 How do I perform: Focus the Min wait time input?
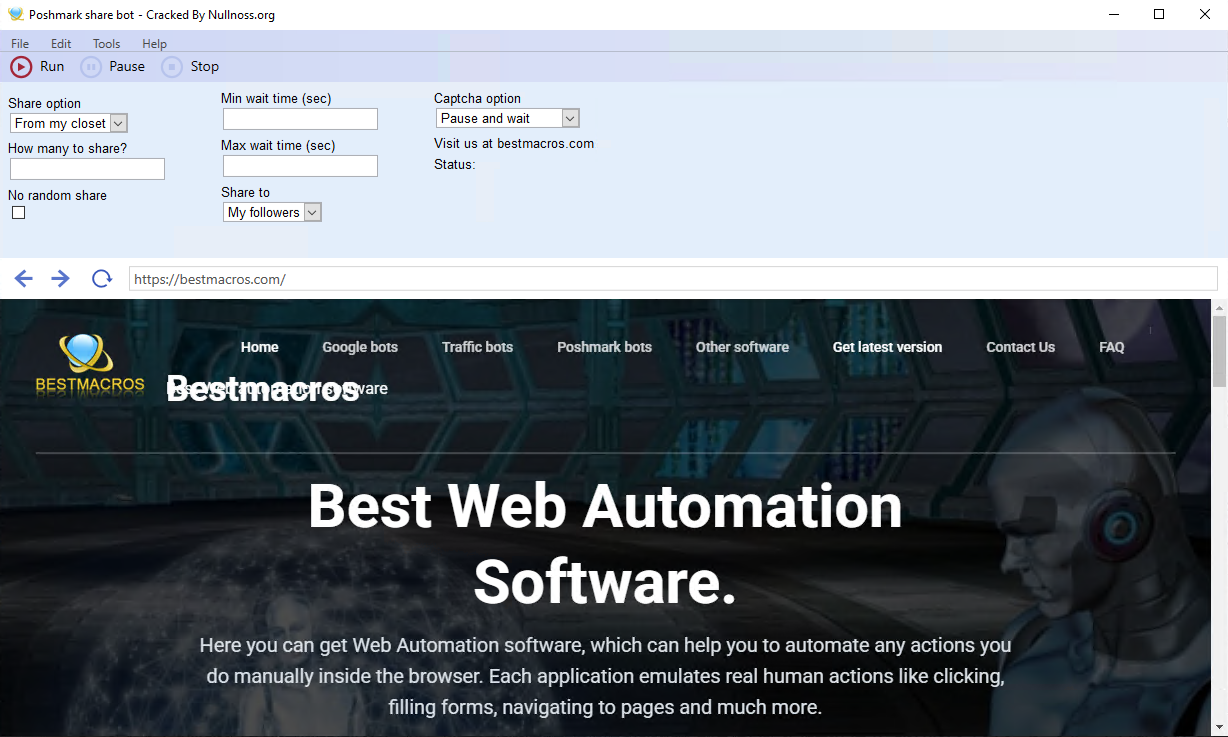pos(300,119)
